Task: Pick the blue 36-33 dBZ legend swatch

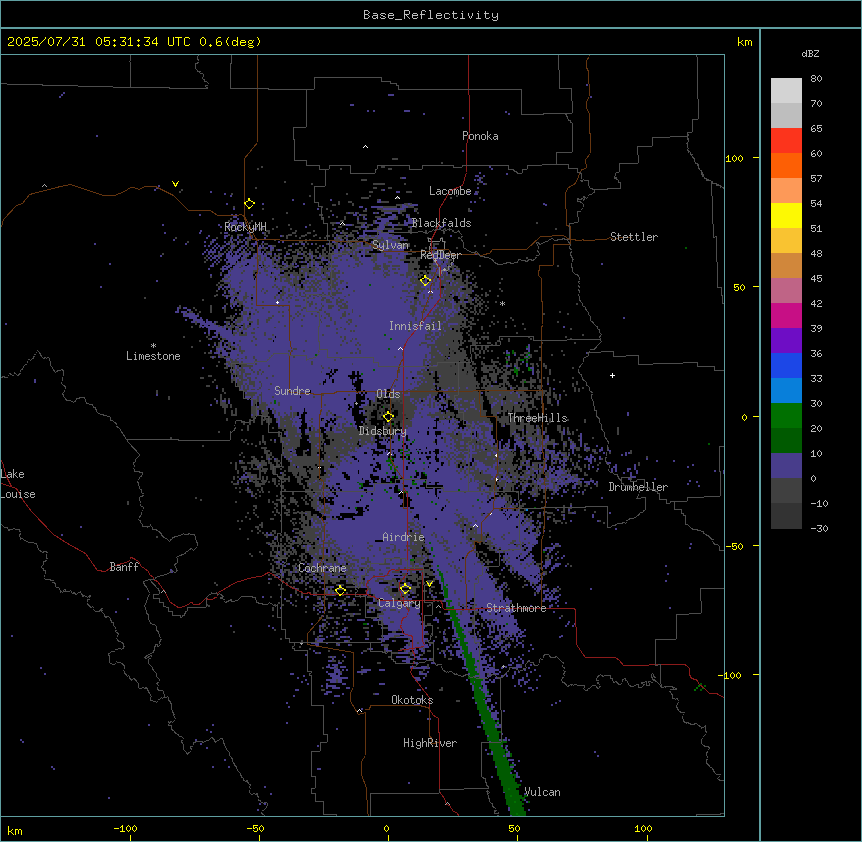Action: click(x=786, y=365)
